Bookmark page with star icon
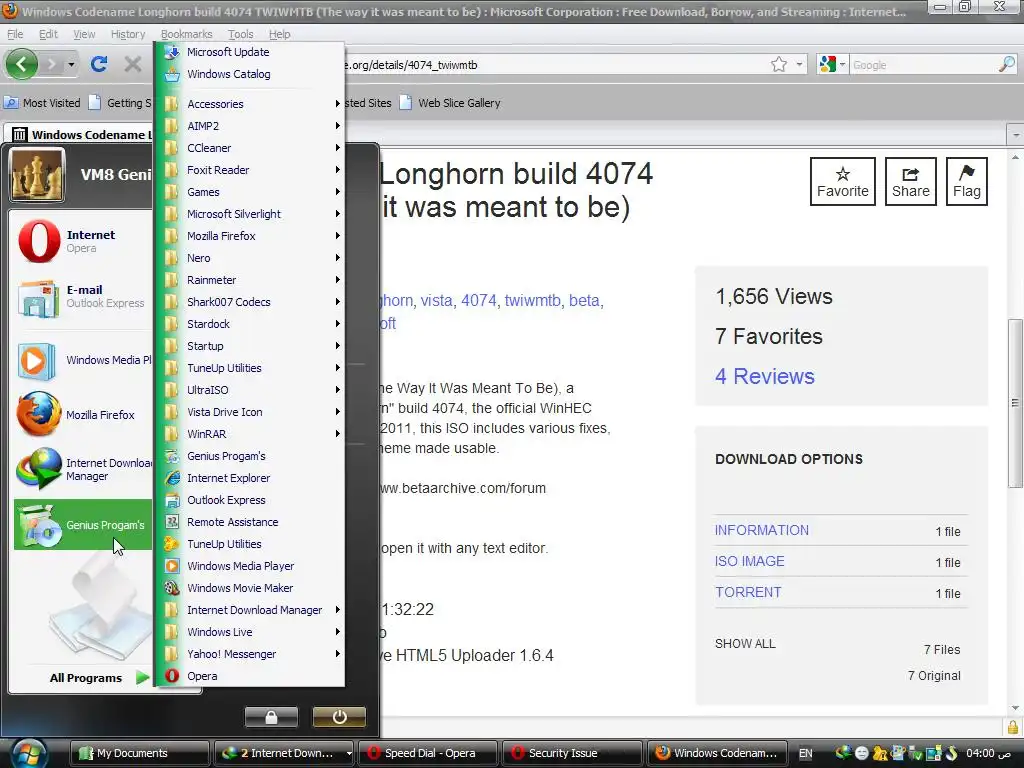1024x768 pixels. click(778, 65)
